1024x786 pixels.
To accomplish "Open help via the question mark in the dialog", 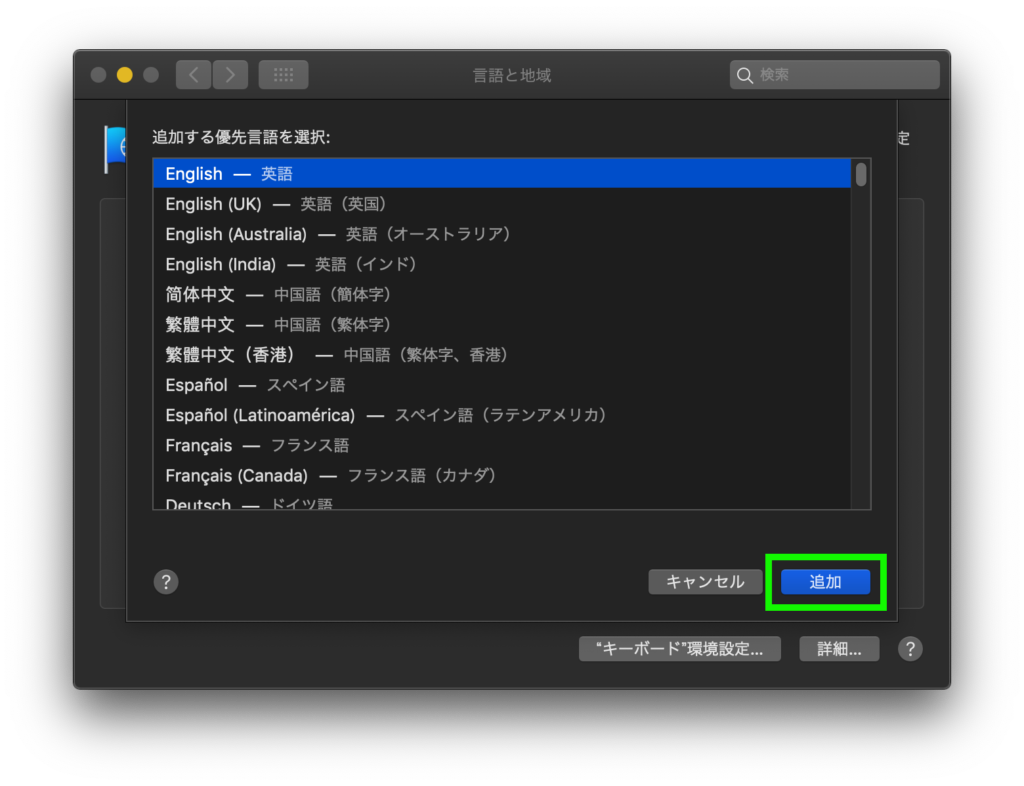I will pos(166,581).
